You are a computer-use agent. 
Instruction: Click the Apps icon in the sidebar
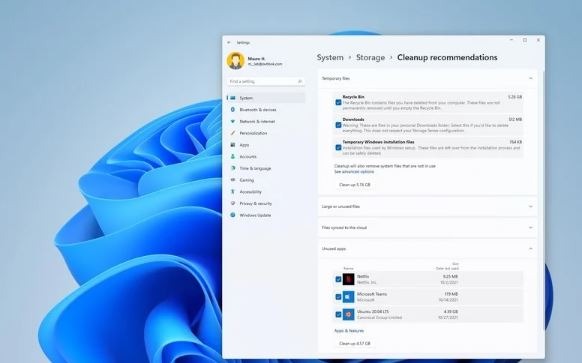(x=233, y=145)
